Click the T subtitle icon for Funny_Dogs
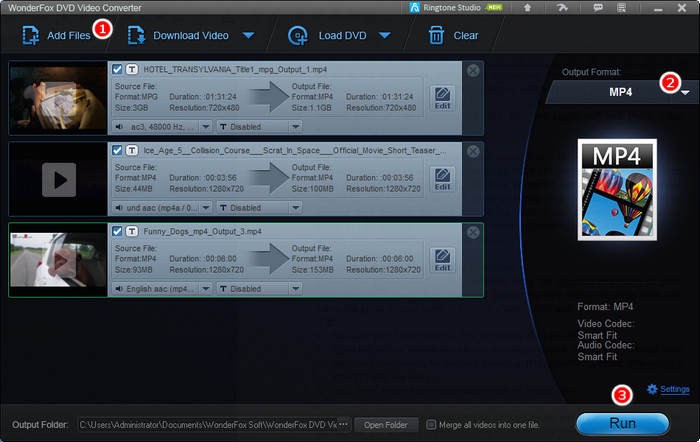Image resolution: width=700 pixels, height=442 pixels. tap(132, 231)
